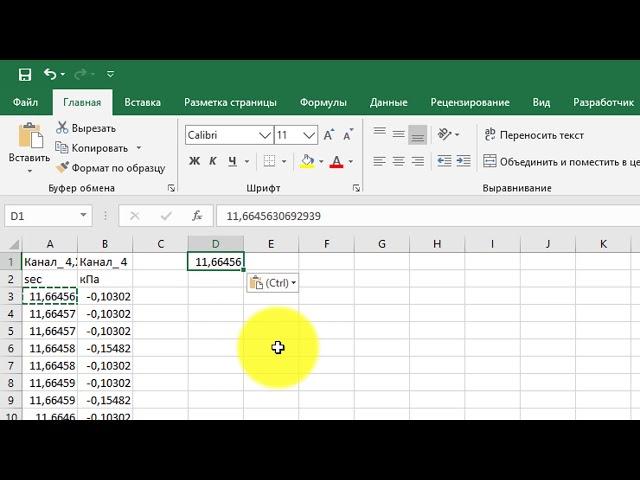Viewport: 640px width, 480px height.
Task: Align text to middle vertically
Action: point(398,134)
